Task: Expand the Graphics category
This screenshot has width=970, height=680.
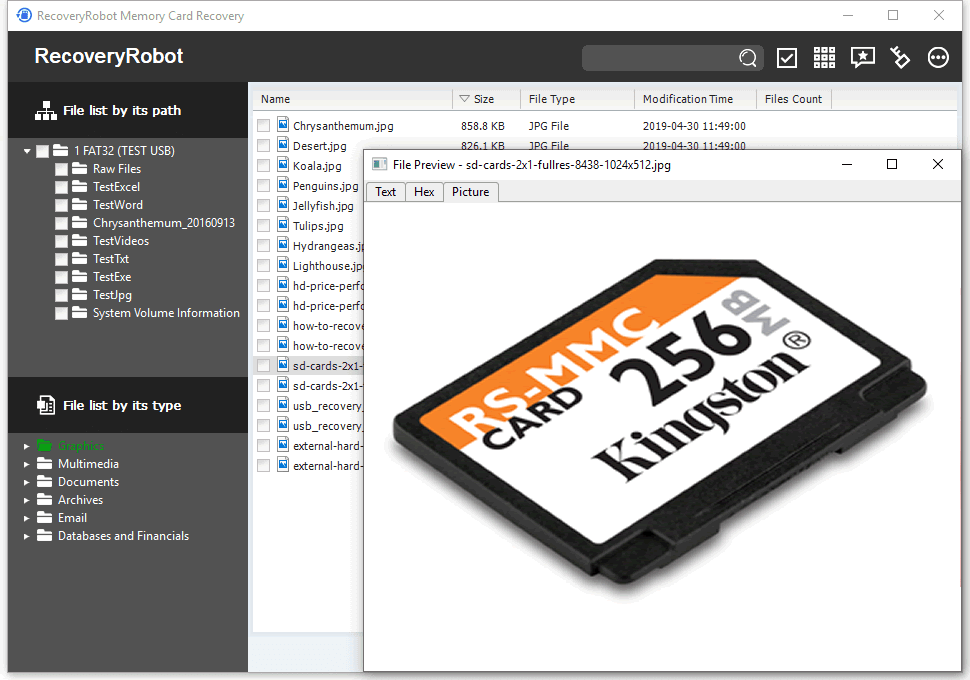Action: pyautogui.click(x=27, y=446)
